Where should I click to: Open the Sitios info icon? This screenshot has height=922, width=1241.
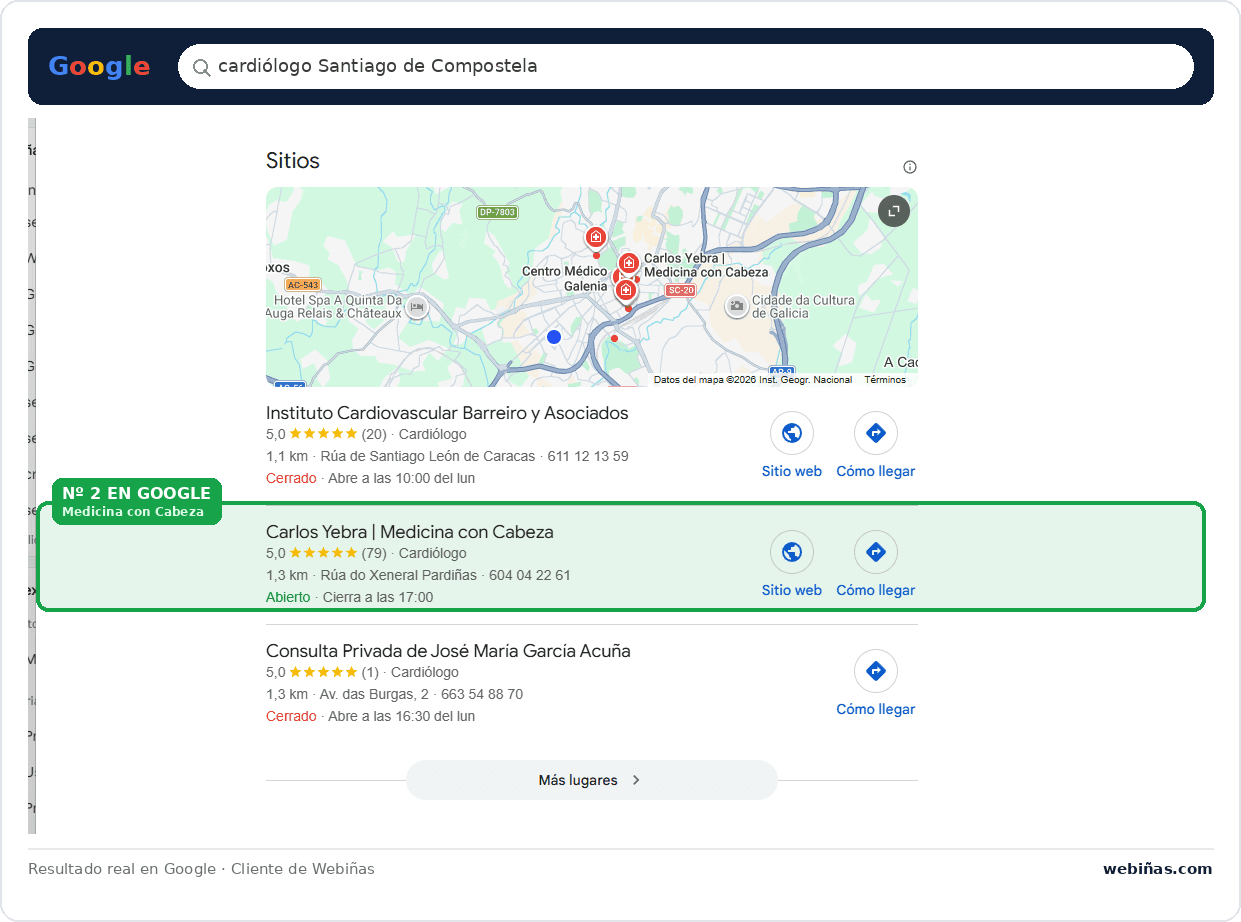click(910, 167)
